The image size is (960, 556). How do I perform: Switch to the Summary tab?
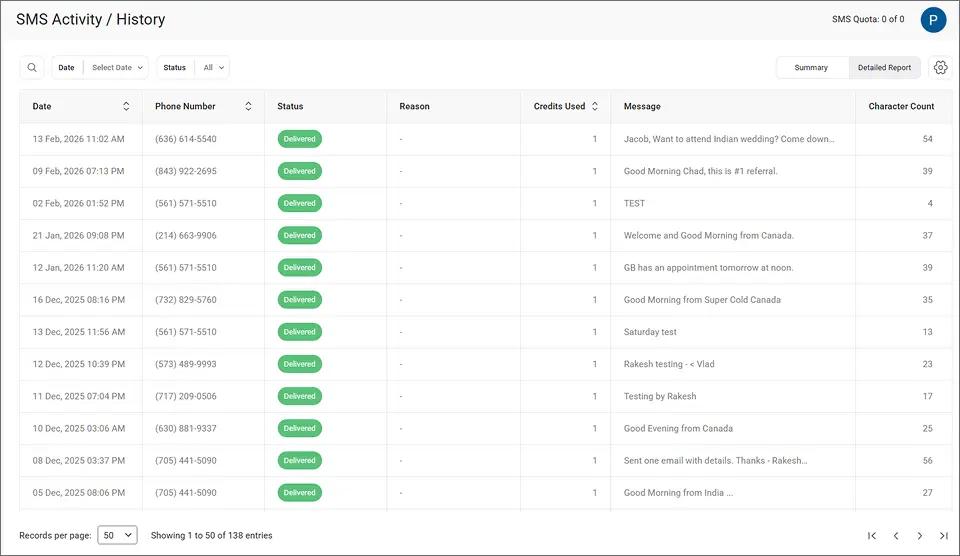pyautogui.click(x=811, y=68)
